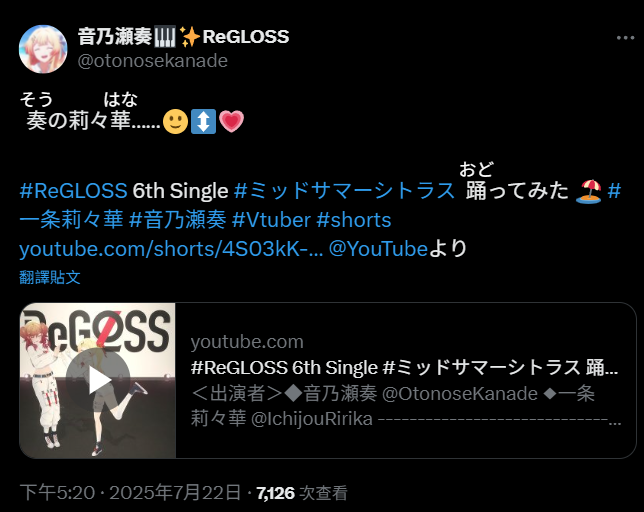The image size is (644, 512).
Task: Open the #ReGLOSS hashtag in tweet text
Action: pos(74,191)
